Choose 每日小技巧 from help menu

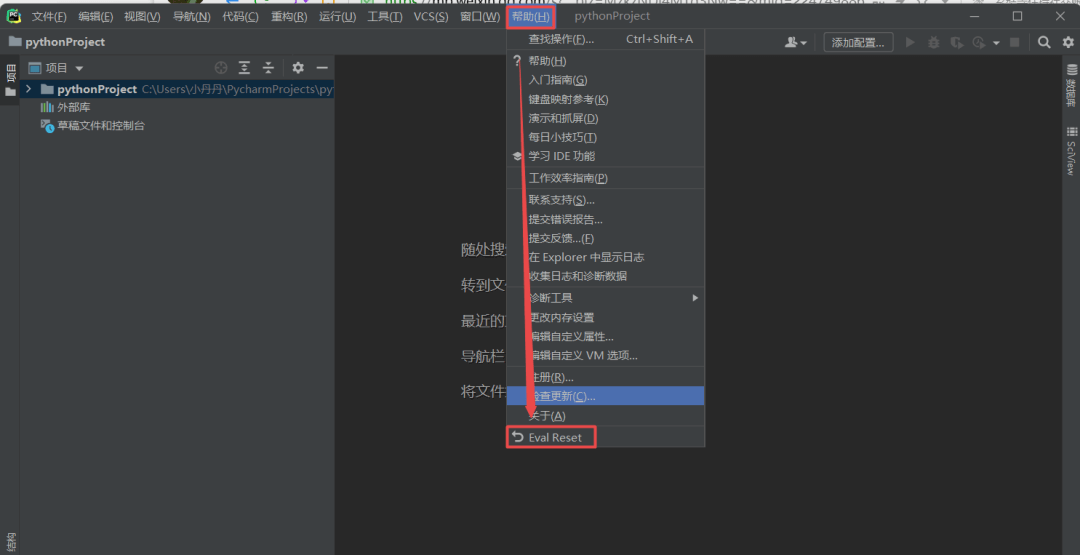[x=562, y=137]
